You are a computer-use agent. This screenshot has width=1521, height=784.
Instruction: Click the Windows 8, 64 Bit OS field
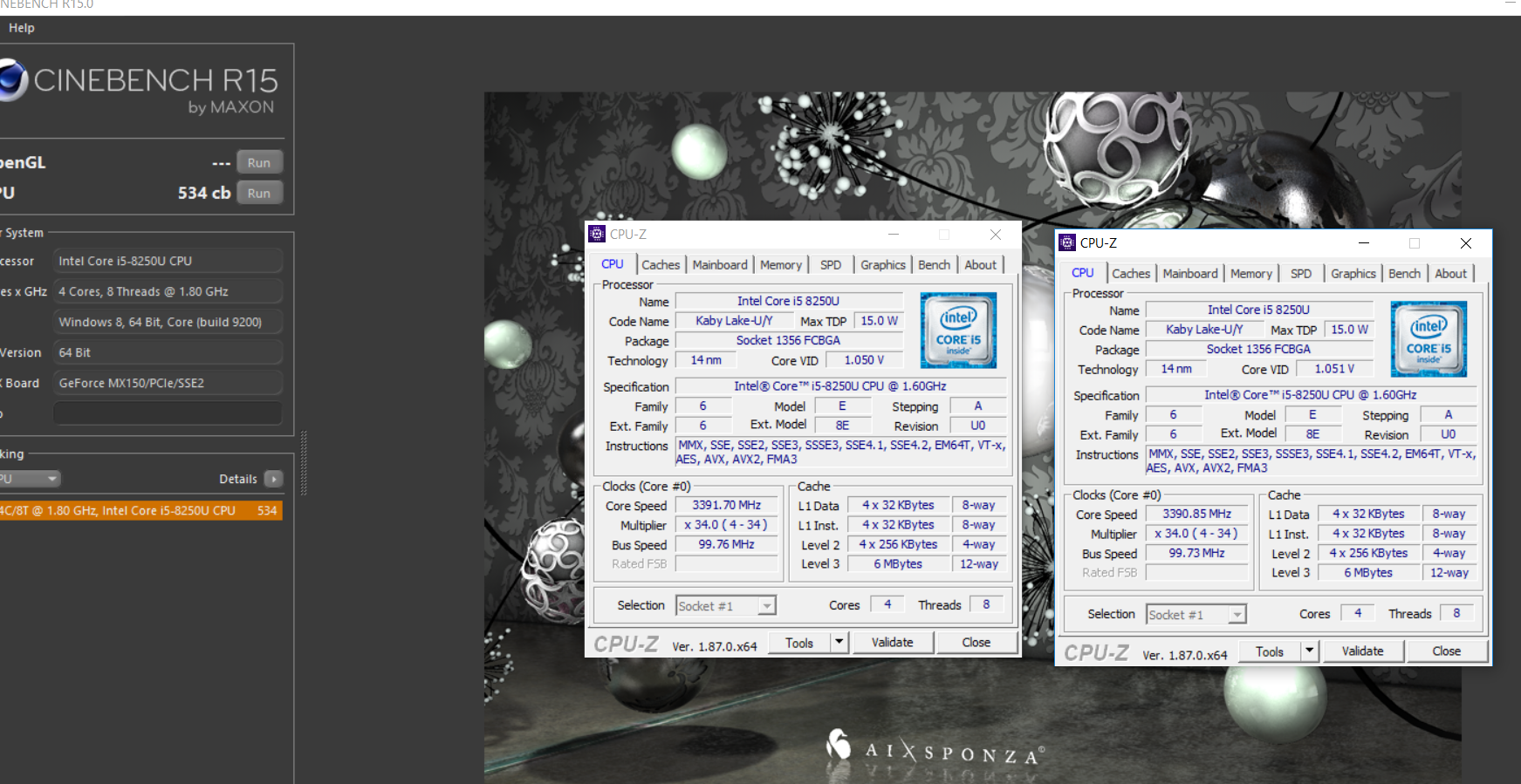tap(168, 322)
